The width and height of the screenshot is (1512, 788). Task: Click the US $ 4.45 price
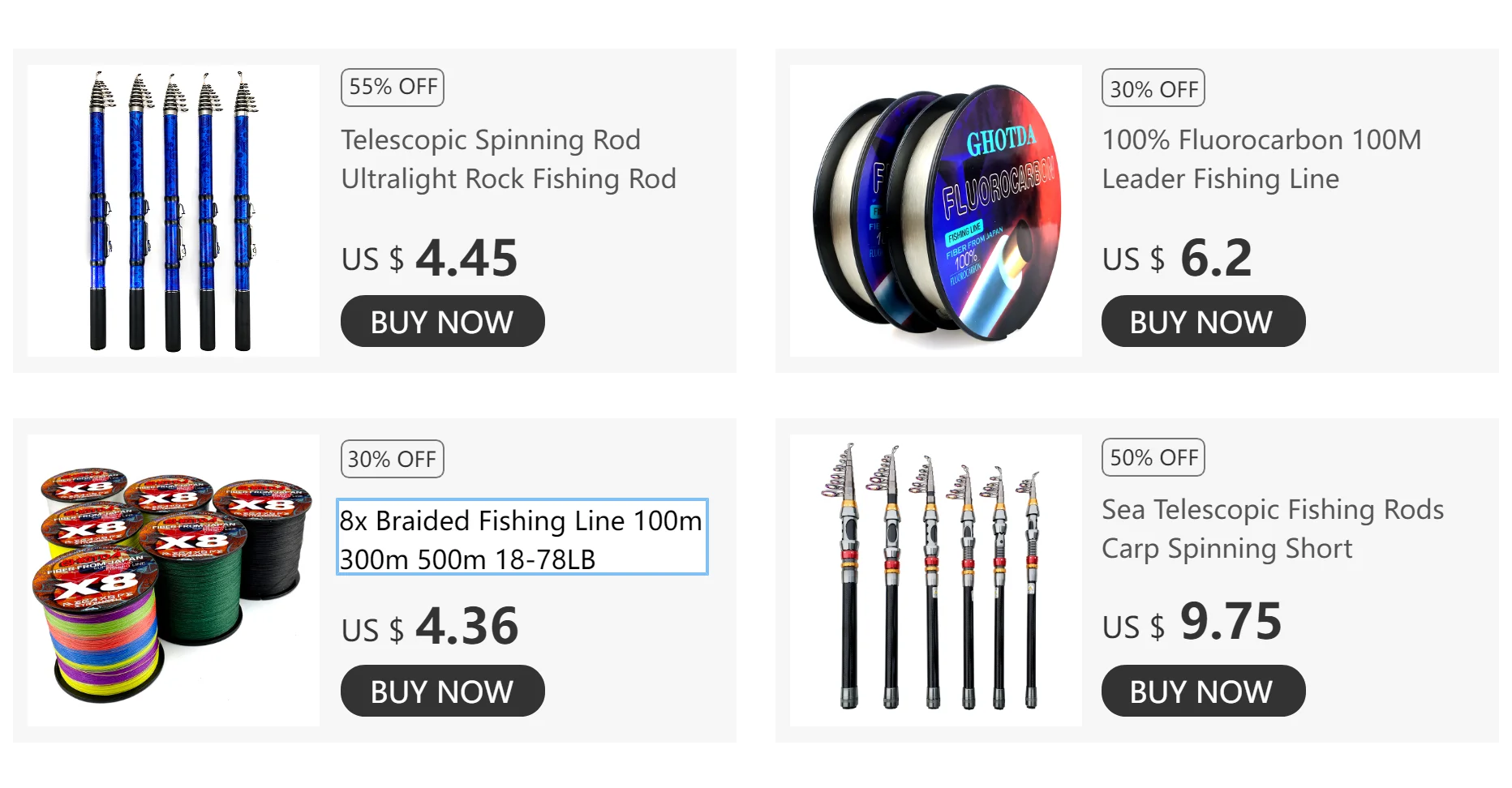coord(429,259)
